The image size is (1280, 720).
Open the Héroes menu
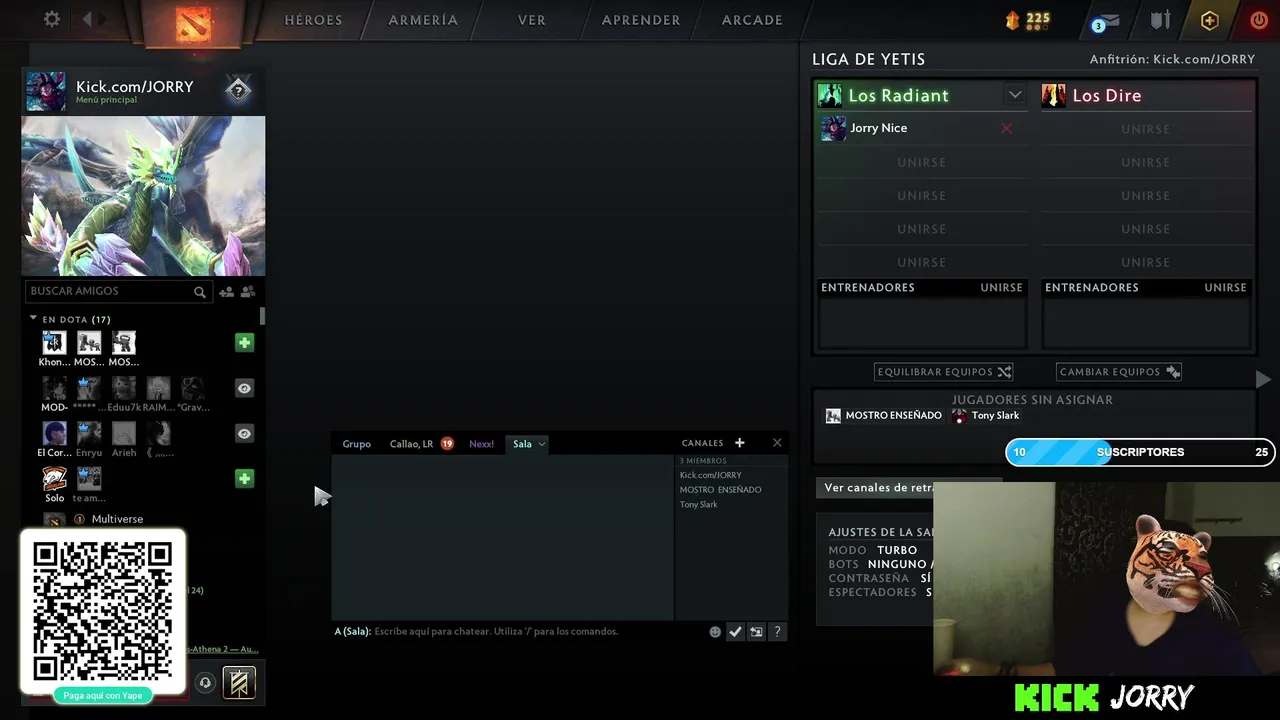313,20
